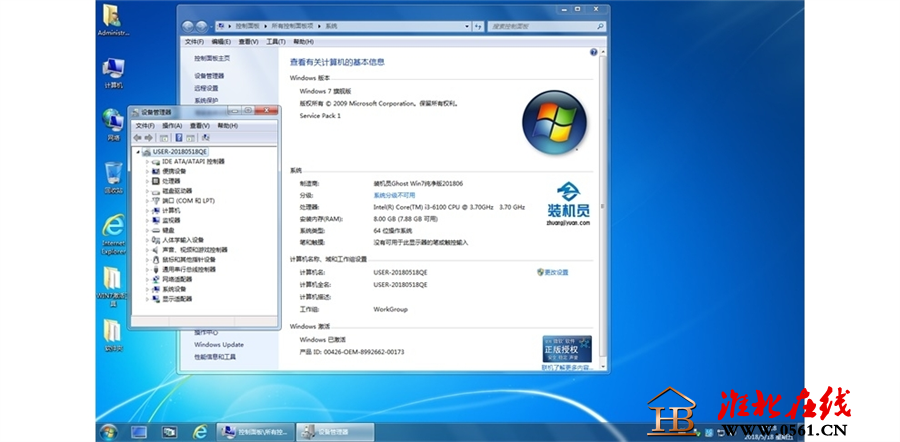Click the 网络 desktop icon
The width and height of the screenshot is (900, 442).
(x=114, y=125)
